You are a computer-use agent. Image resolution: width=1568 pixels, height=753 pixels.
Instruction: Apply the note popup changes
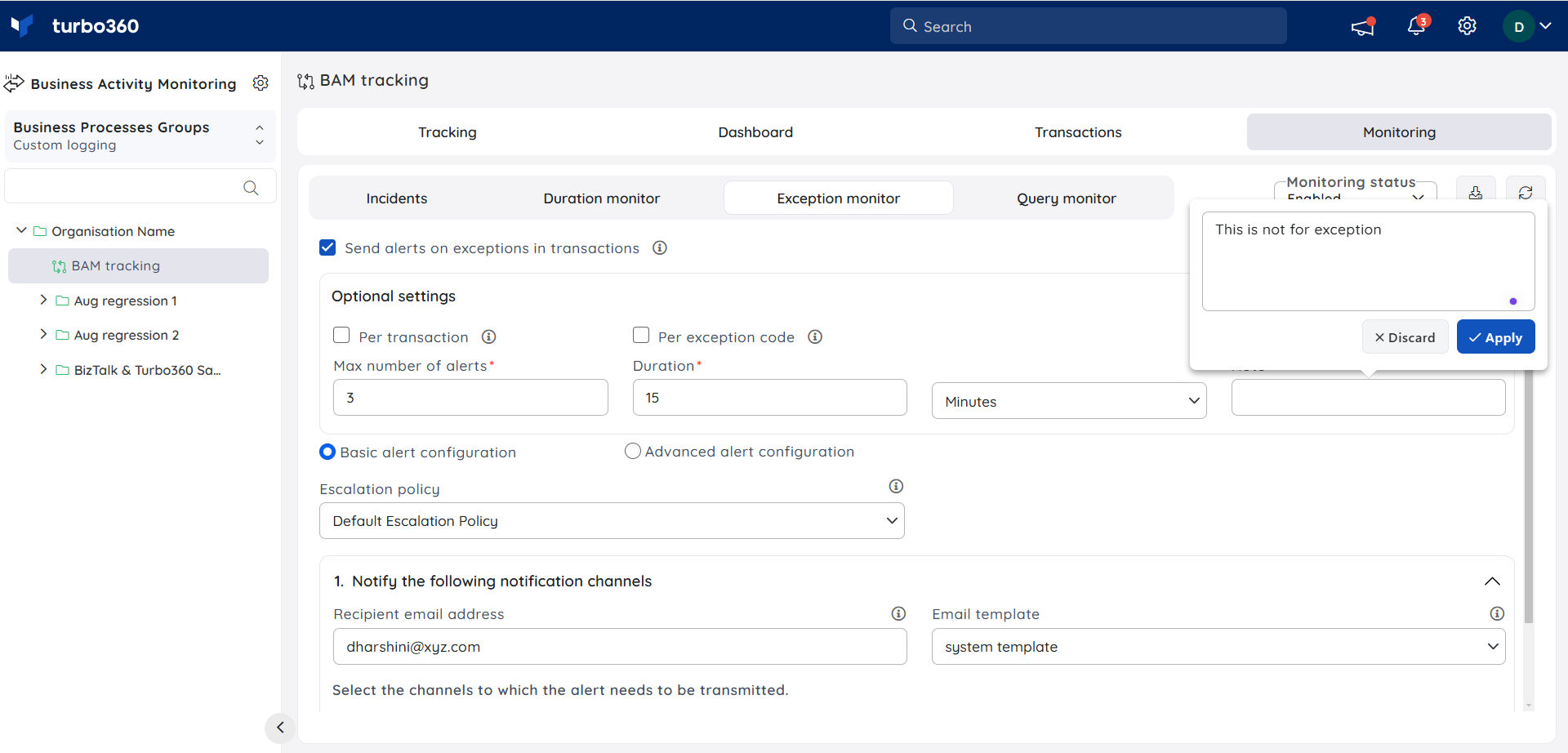click(x=1495, y=337)
